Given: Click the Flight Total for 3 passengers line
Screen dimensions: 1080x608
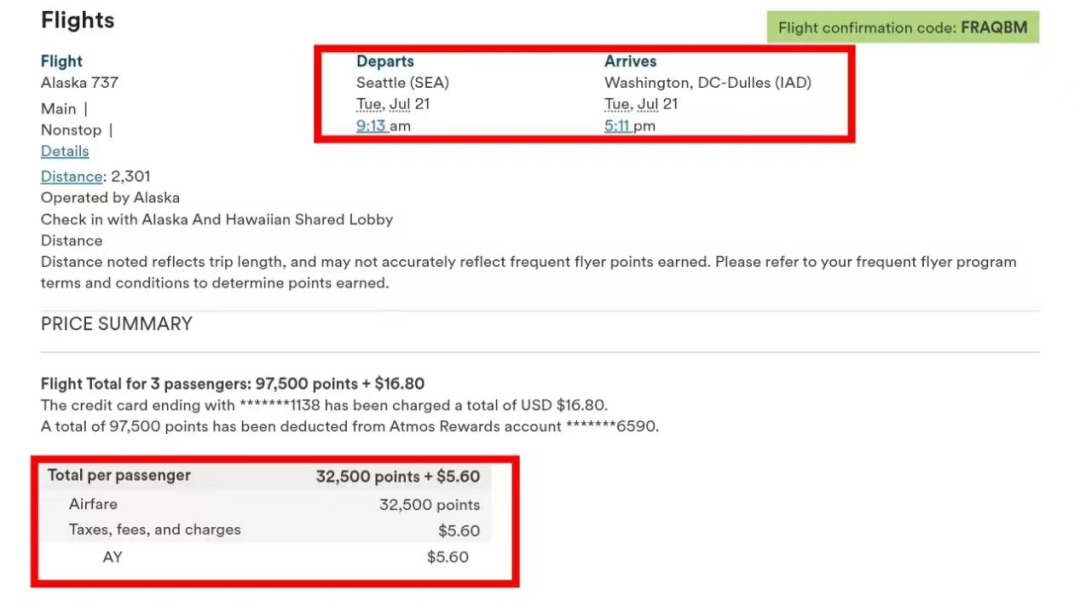Looking at the screenshot, I should [x=232, y=384].
